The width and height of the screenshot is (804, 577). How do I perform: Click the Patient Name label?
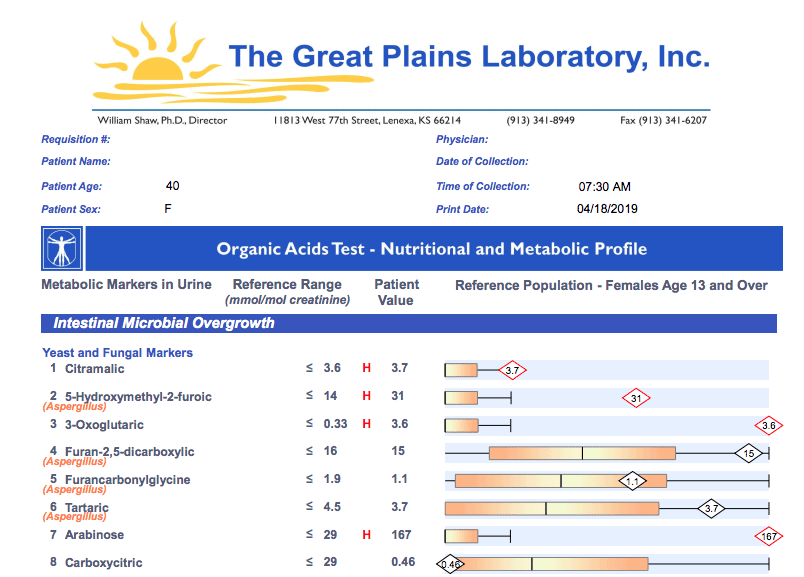(x=75, y=162)
